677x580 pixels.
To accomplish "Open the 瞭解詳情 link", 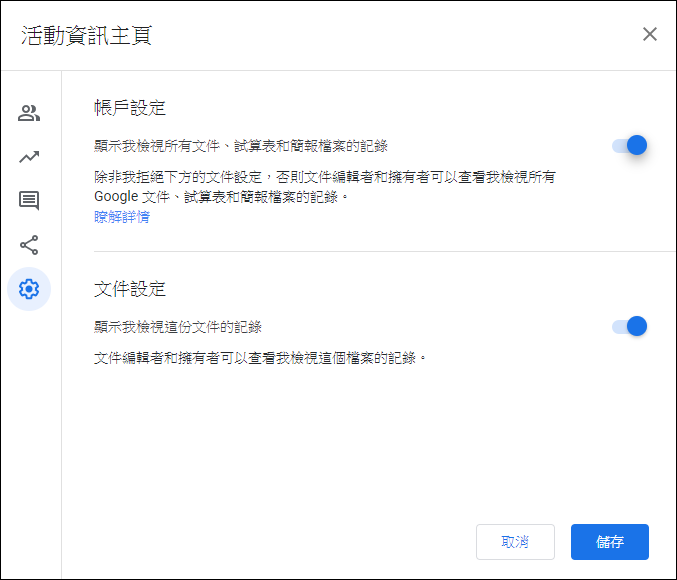I will (122, 216).
